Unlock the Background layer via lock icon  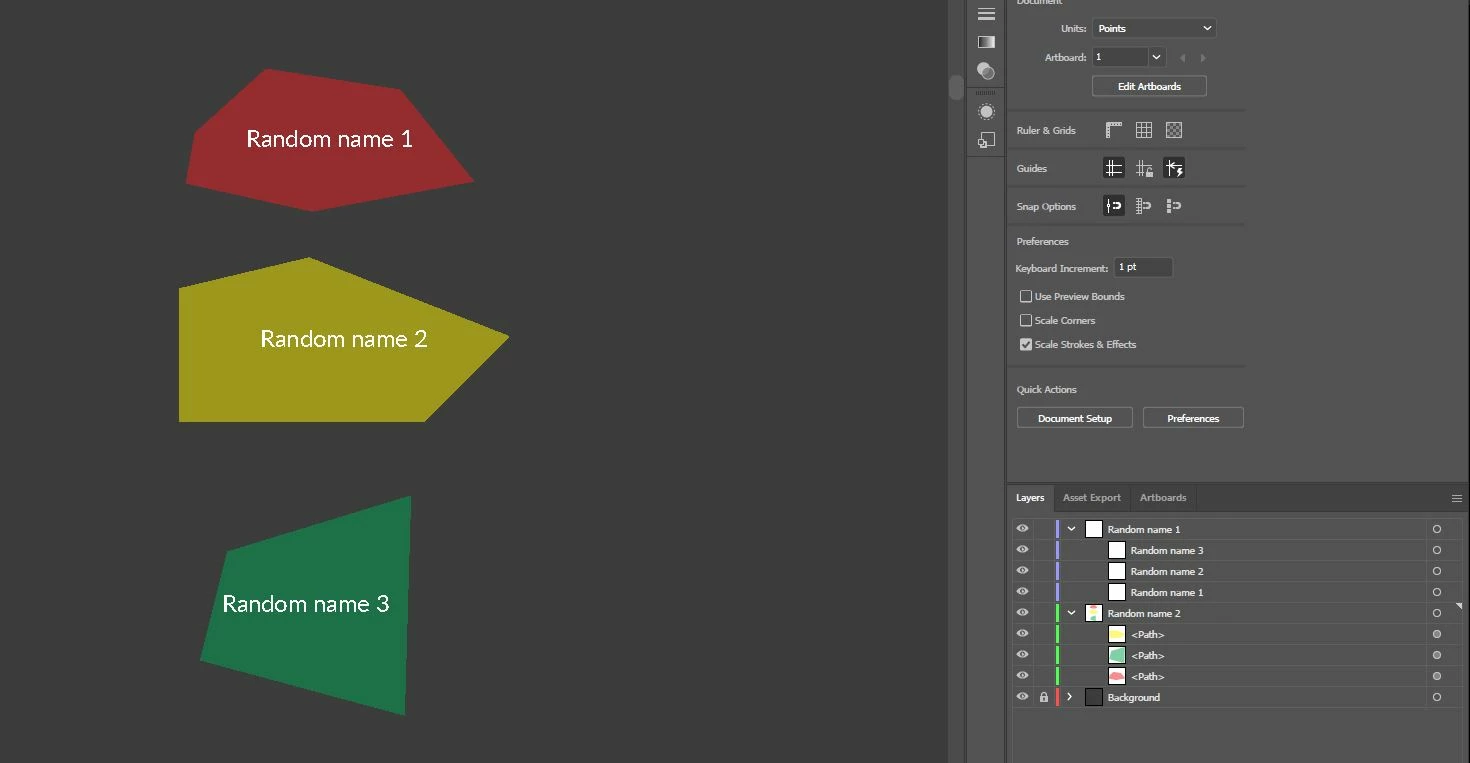click(x=1044, y=697)
